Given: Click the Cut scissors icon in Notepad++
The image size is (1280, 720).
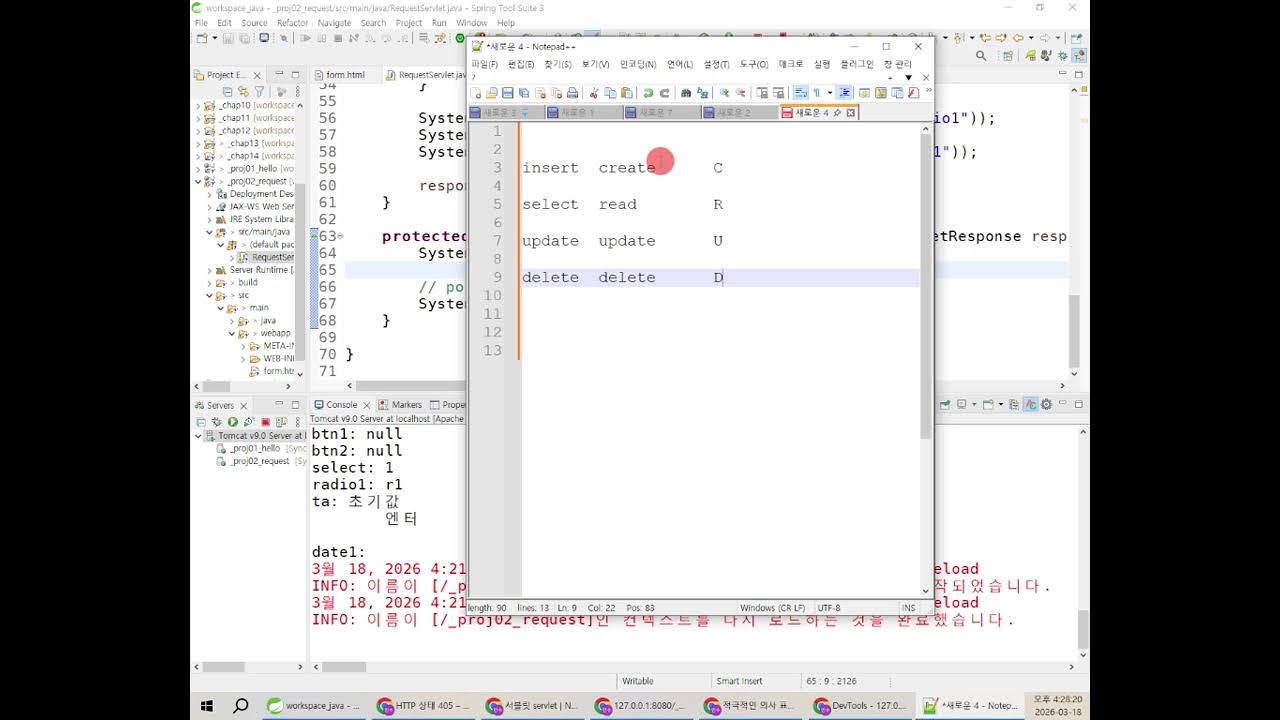Looking at the screenshot, I should (x=593, y=93).
